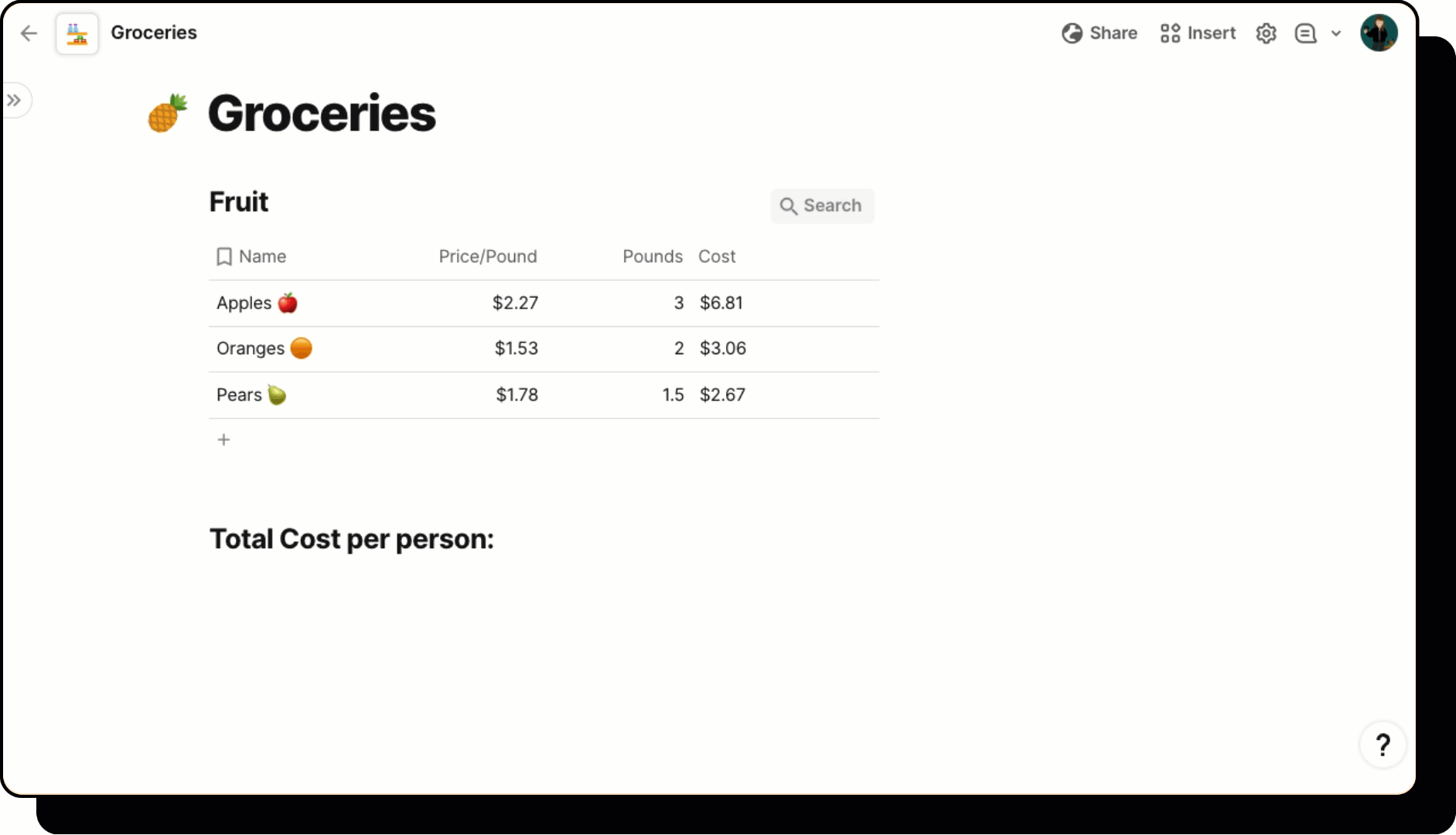Click inside the Search field
This screenshot has width=1456, height=835.
tap(831, 206)
